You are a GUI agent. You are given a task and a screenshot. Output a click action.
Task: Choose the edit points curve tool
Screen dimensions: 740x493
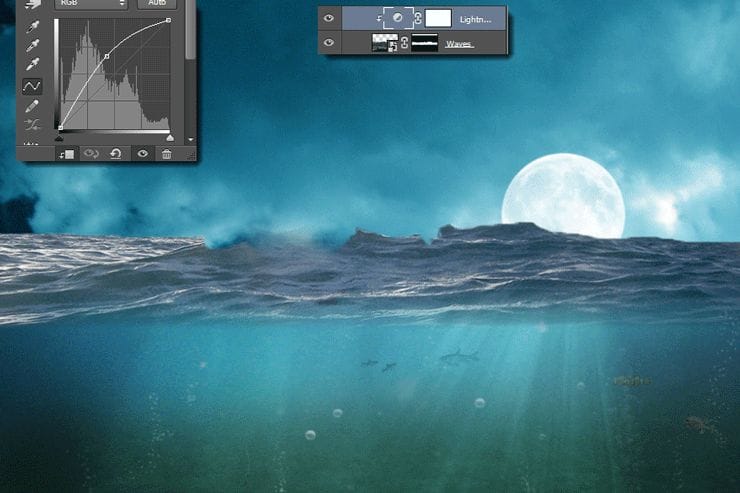(x=32, y=86)
